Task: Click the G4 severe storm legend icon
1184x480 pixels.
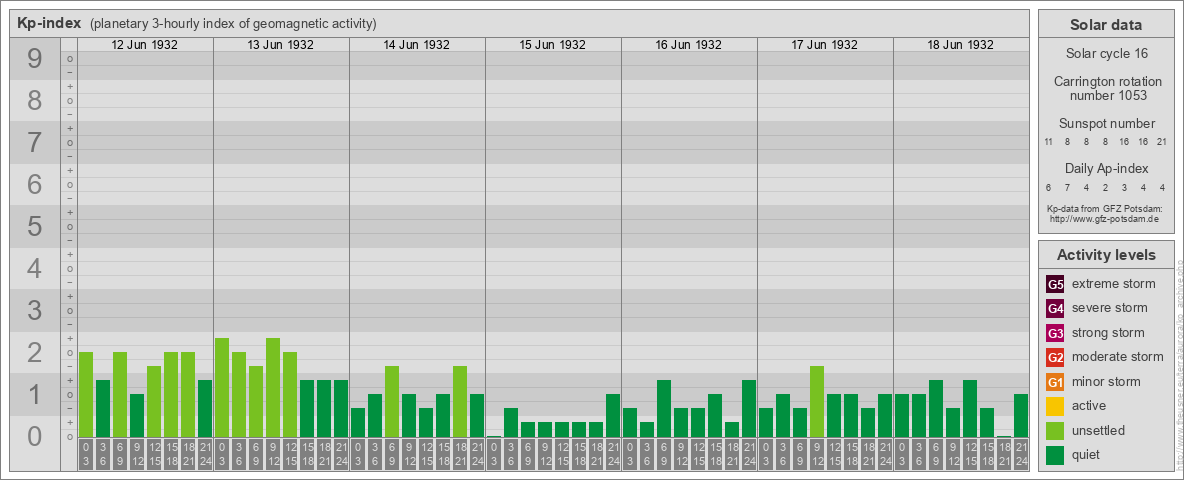Action: point(1056,309)
